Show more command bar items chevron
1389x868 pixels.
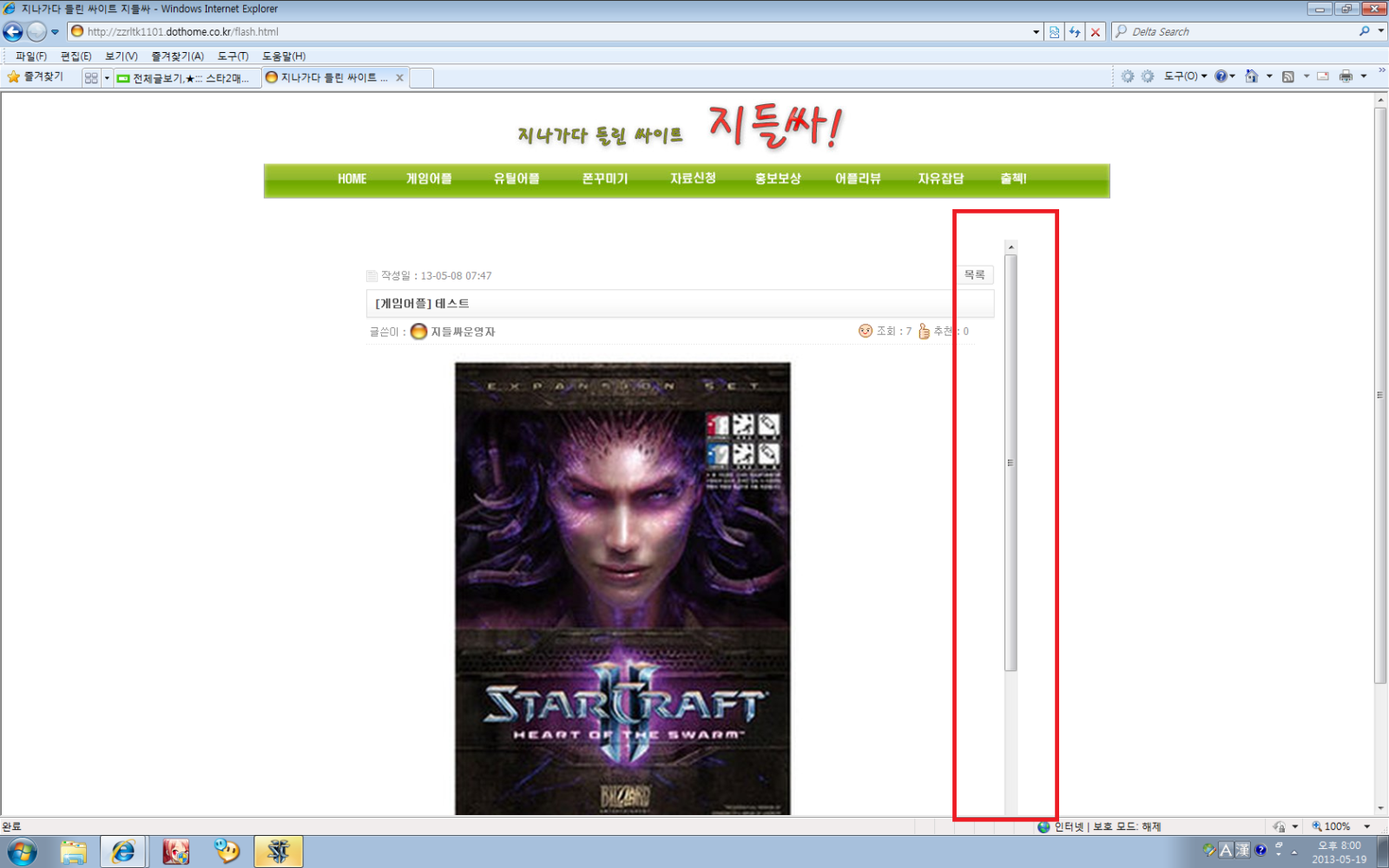1381,71
